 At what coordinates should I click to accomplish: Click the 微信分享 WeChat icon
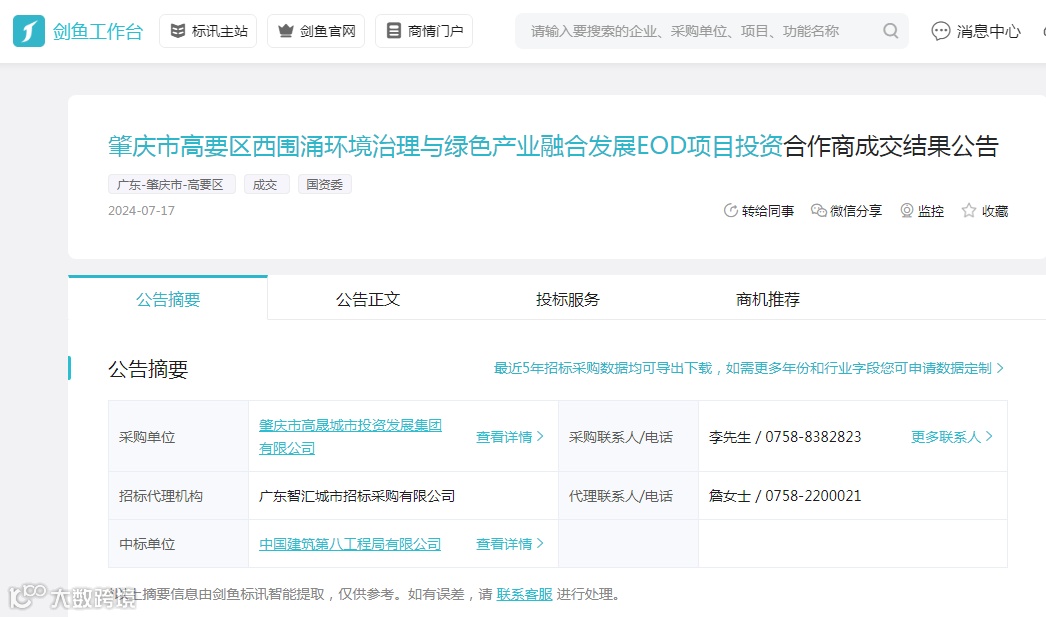pyautogui.click(x=819, y=211)
